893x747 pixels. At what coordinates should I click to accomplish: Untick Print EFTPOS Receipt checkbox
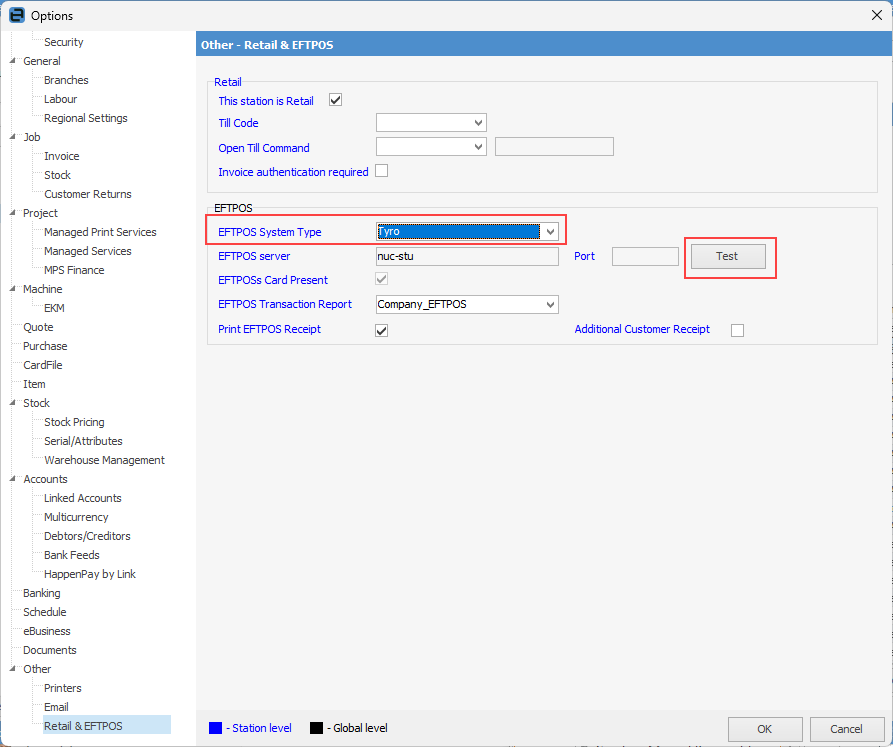click(381, 330)
